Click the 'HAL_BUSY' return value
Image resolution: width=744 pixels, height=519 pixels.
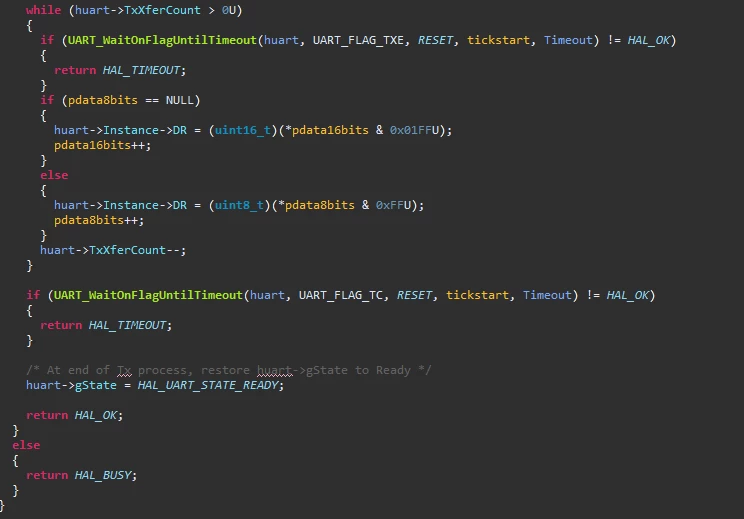click(103, 475)
